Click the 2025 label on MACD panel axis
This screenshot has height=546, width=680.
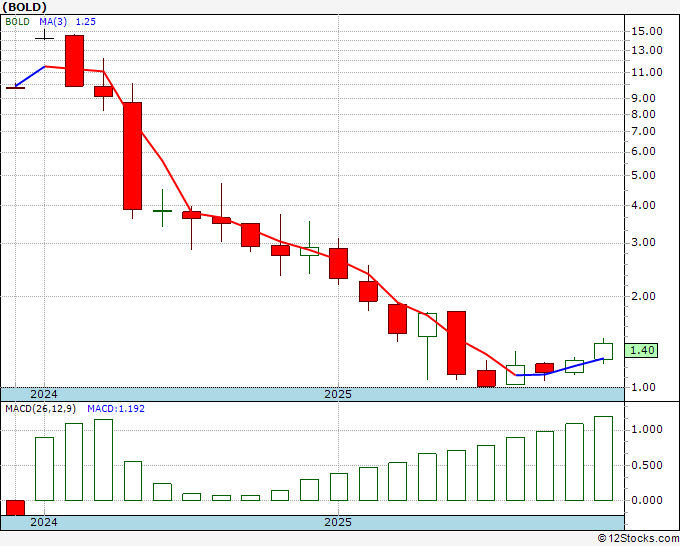[338, 522]
